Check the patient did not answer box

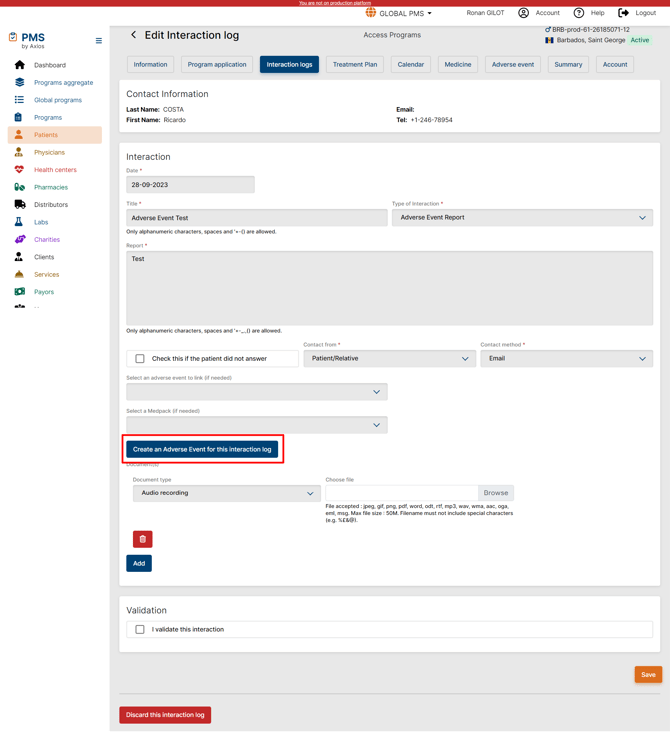140,358
